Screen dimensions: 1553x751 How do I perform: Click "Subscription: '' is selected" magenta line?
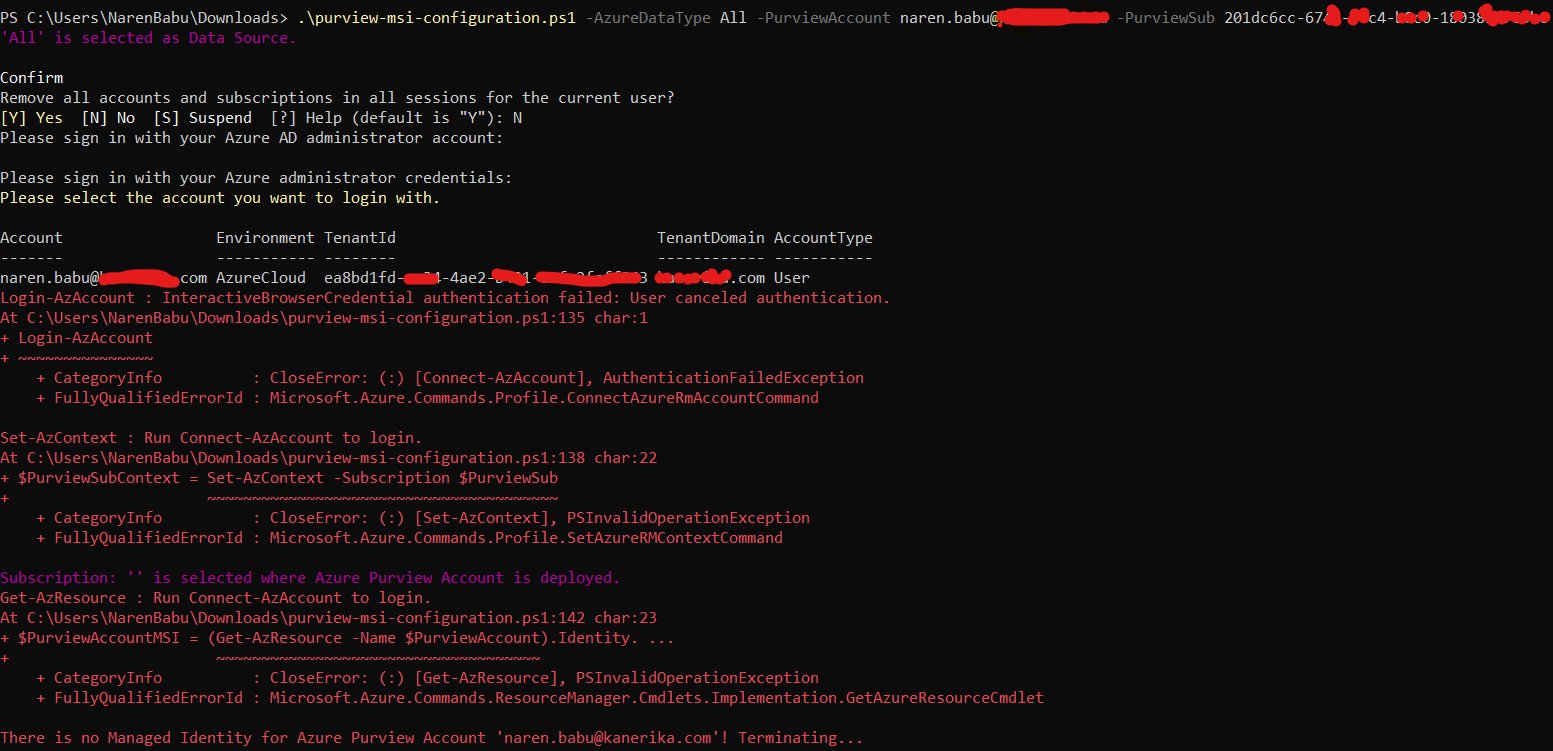coord(310,578)
